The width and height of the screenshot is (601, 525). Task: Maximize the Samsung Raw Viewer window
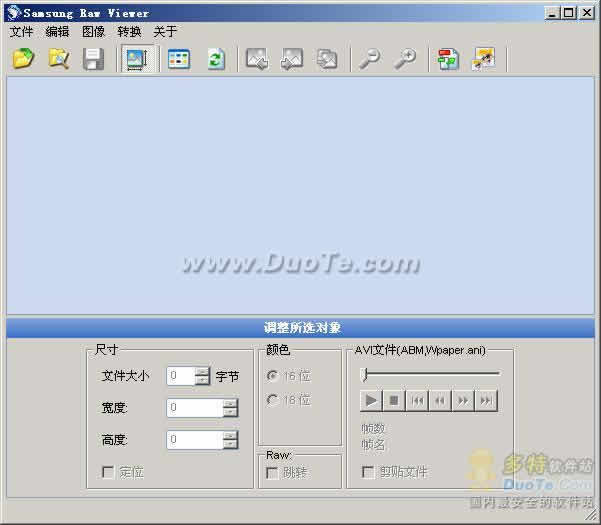[x=569, y=13]
